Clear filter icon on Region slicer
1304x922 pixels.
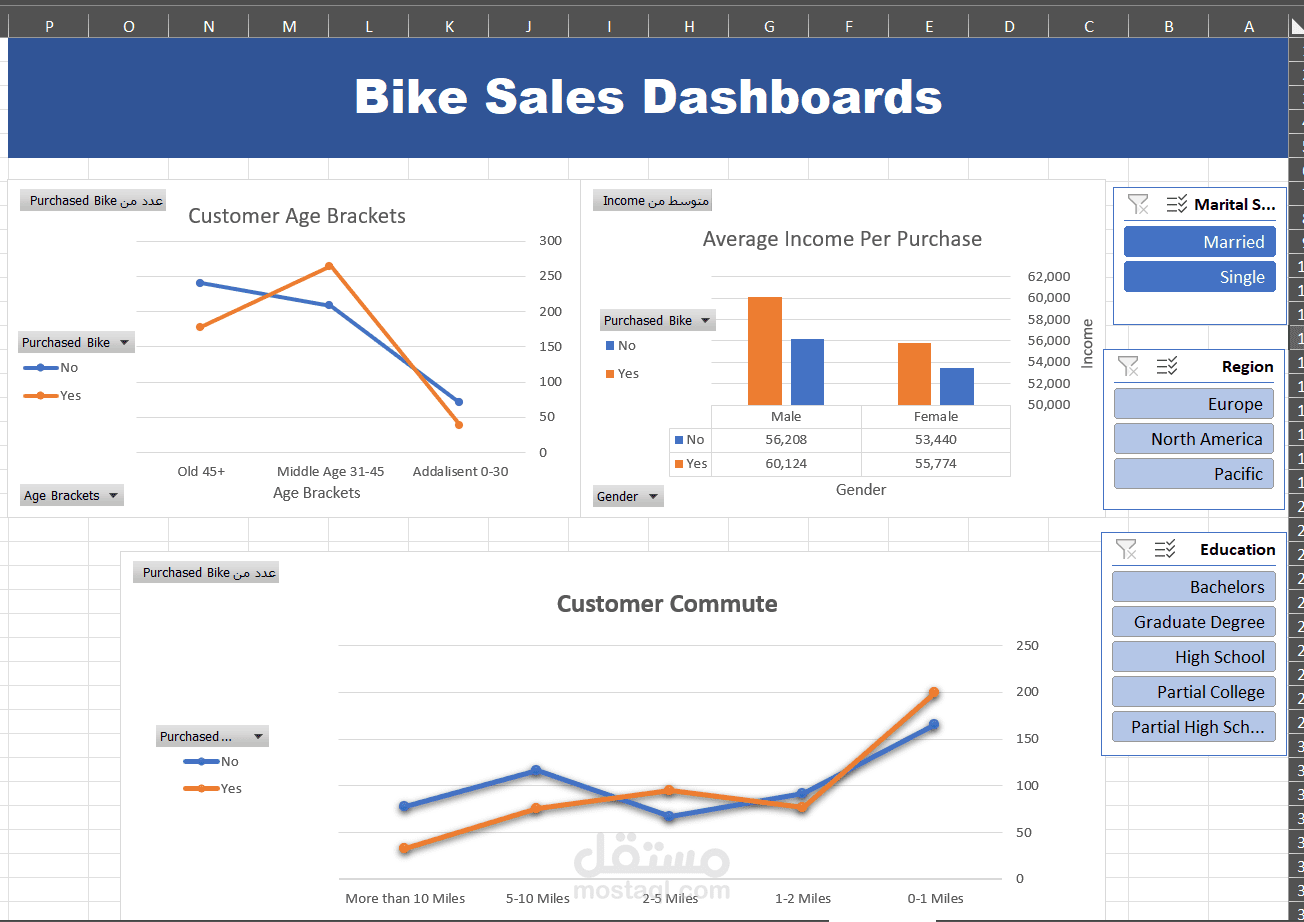(x=1128, y=366)
